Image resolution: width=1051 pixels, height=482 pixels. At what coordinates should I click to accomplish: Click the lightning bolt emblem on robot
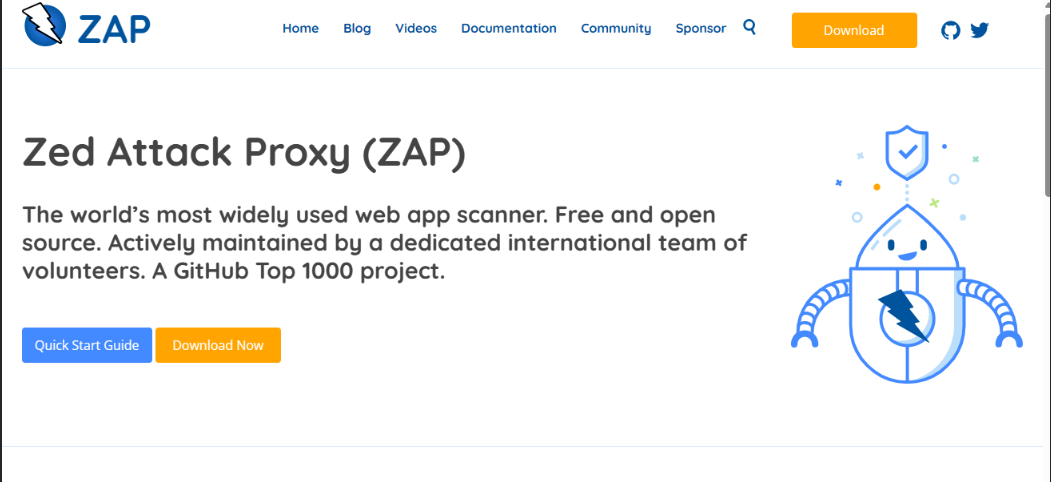click(x=907, y=316)
